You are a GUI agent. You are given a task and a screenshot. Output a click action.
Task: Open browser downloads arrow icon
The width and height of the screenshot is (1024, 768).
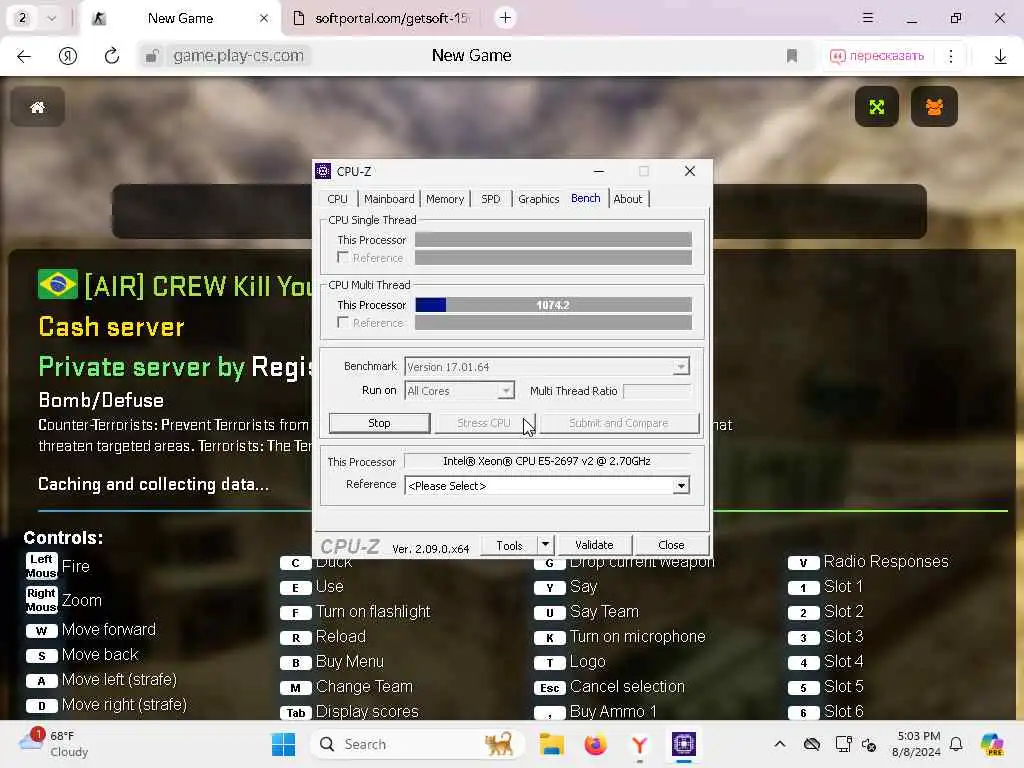click(x=1000, y=56)
